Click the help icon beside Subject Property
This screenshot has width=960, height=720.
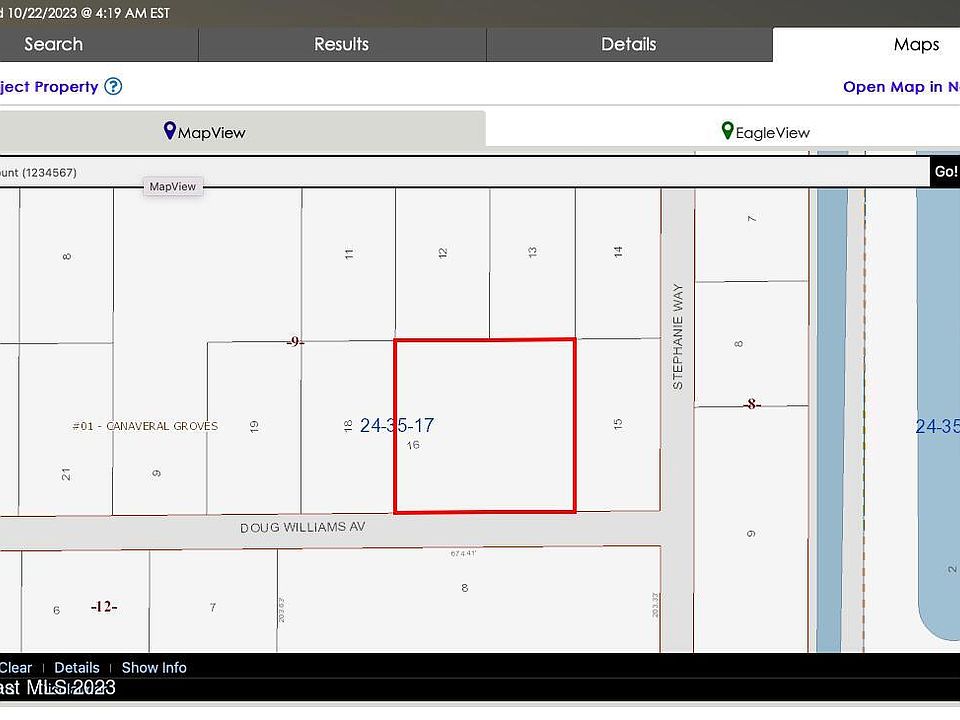point(113,87)
